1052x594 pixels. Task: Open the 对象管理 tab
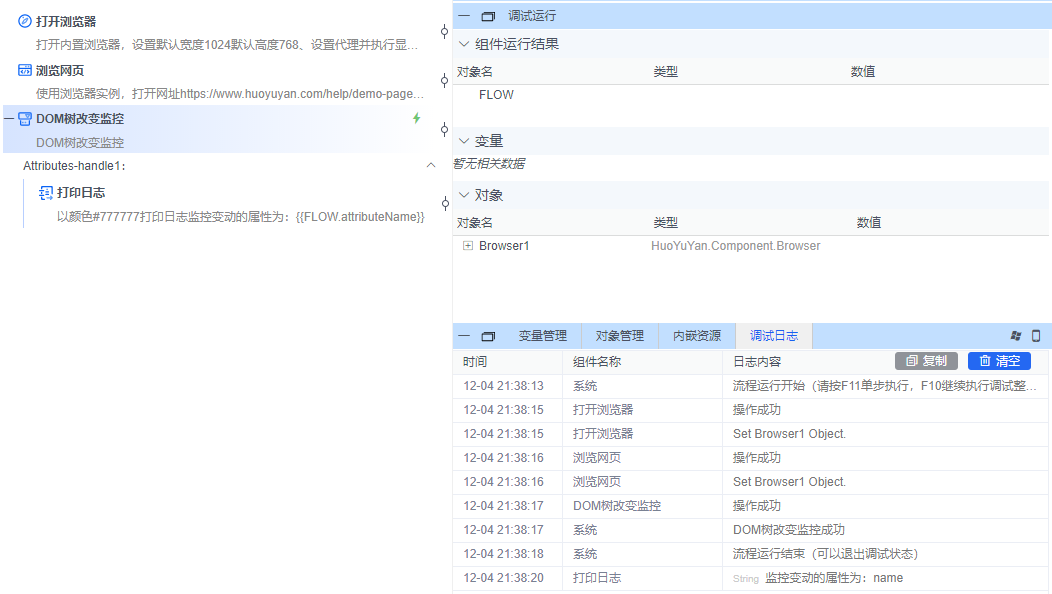coord(620,335)
